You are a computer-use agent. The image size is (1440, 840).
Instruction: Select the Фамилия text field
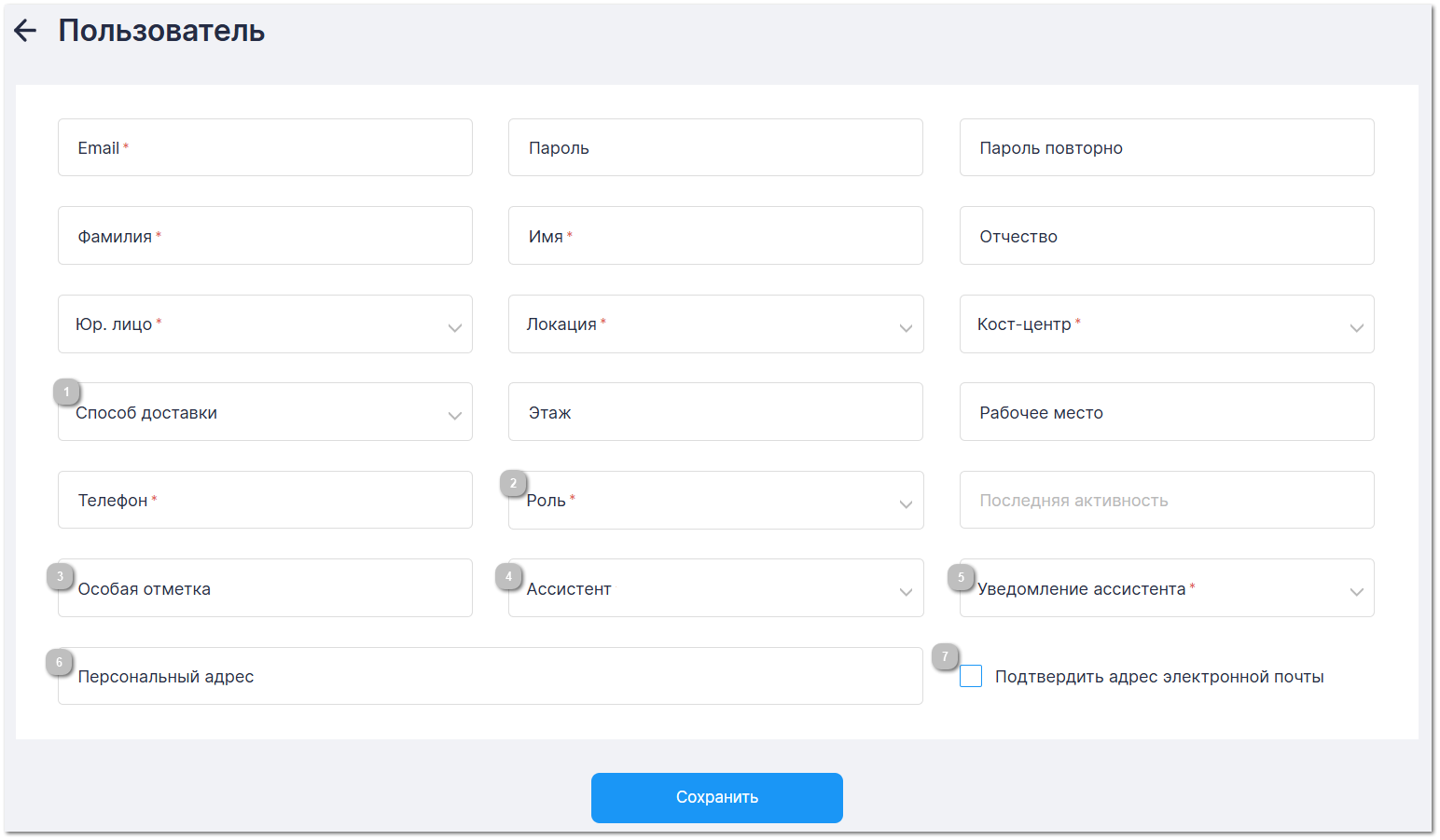coord(265,236)
